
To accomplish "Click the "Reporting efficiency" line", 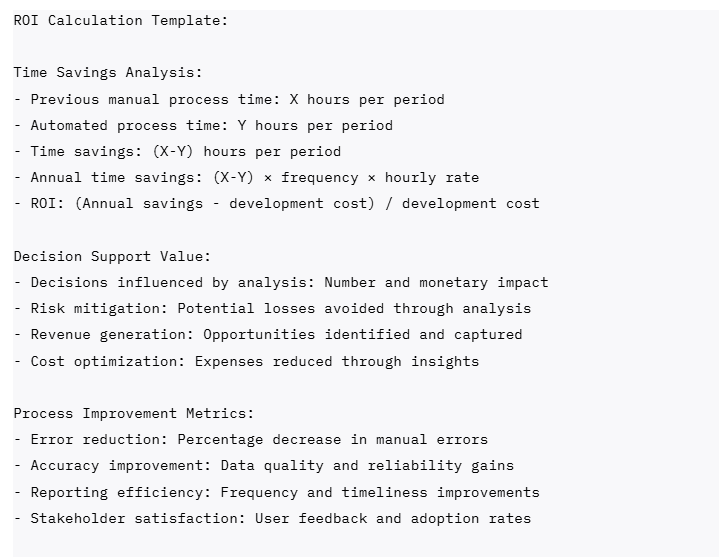I will point(276,491).
